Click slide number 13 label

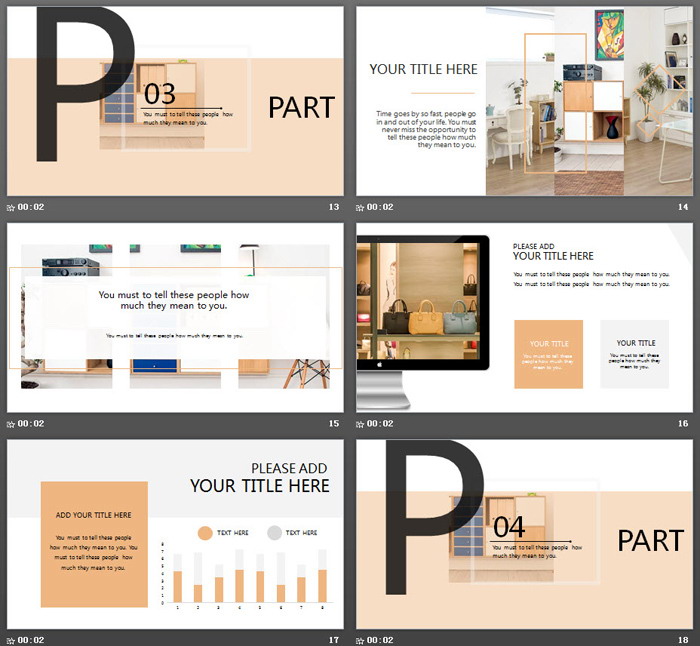coord(334,207)
